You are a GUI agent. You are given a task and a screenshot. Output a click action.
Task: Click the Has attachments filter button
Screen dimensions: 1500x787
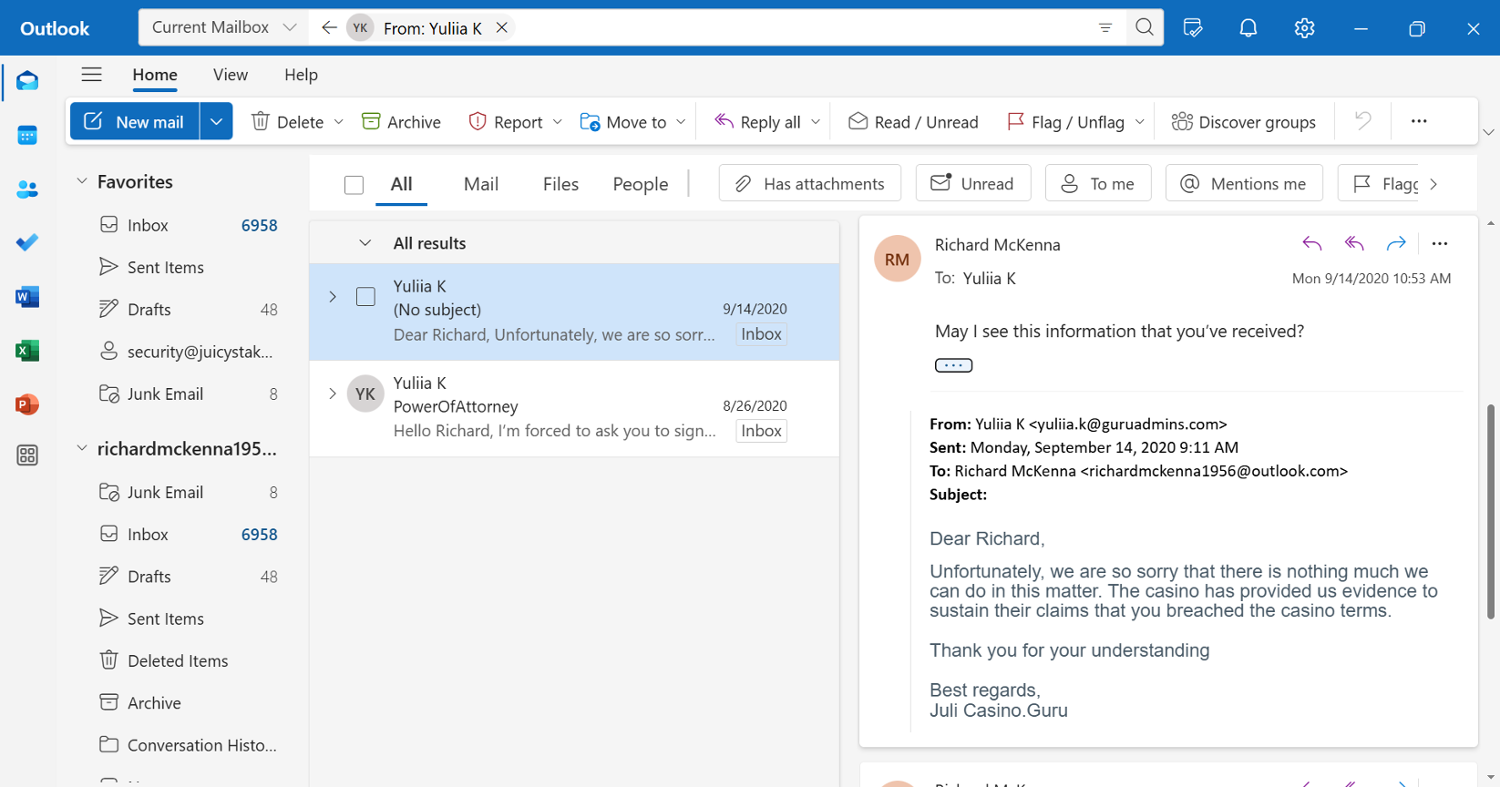(810, 184)
